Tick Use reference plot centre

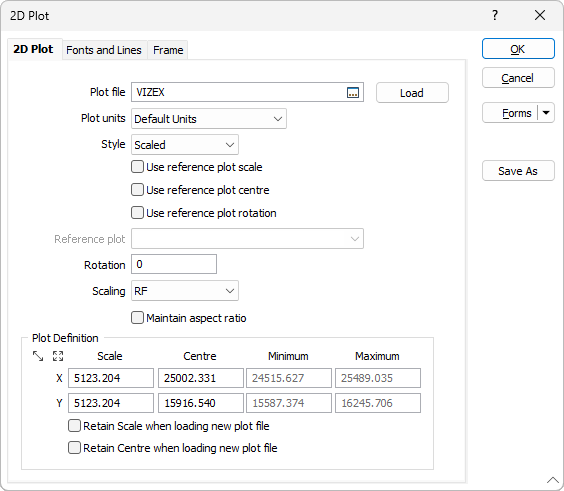click(137, 190)
